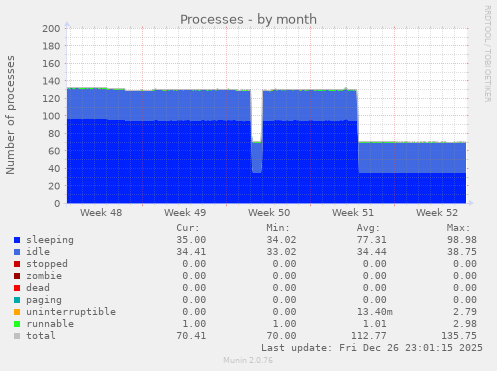497x371 pixels.
Task: Click the 200 y-axis tick label
Action: [x=51, y=29]
